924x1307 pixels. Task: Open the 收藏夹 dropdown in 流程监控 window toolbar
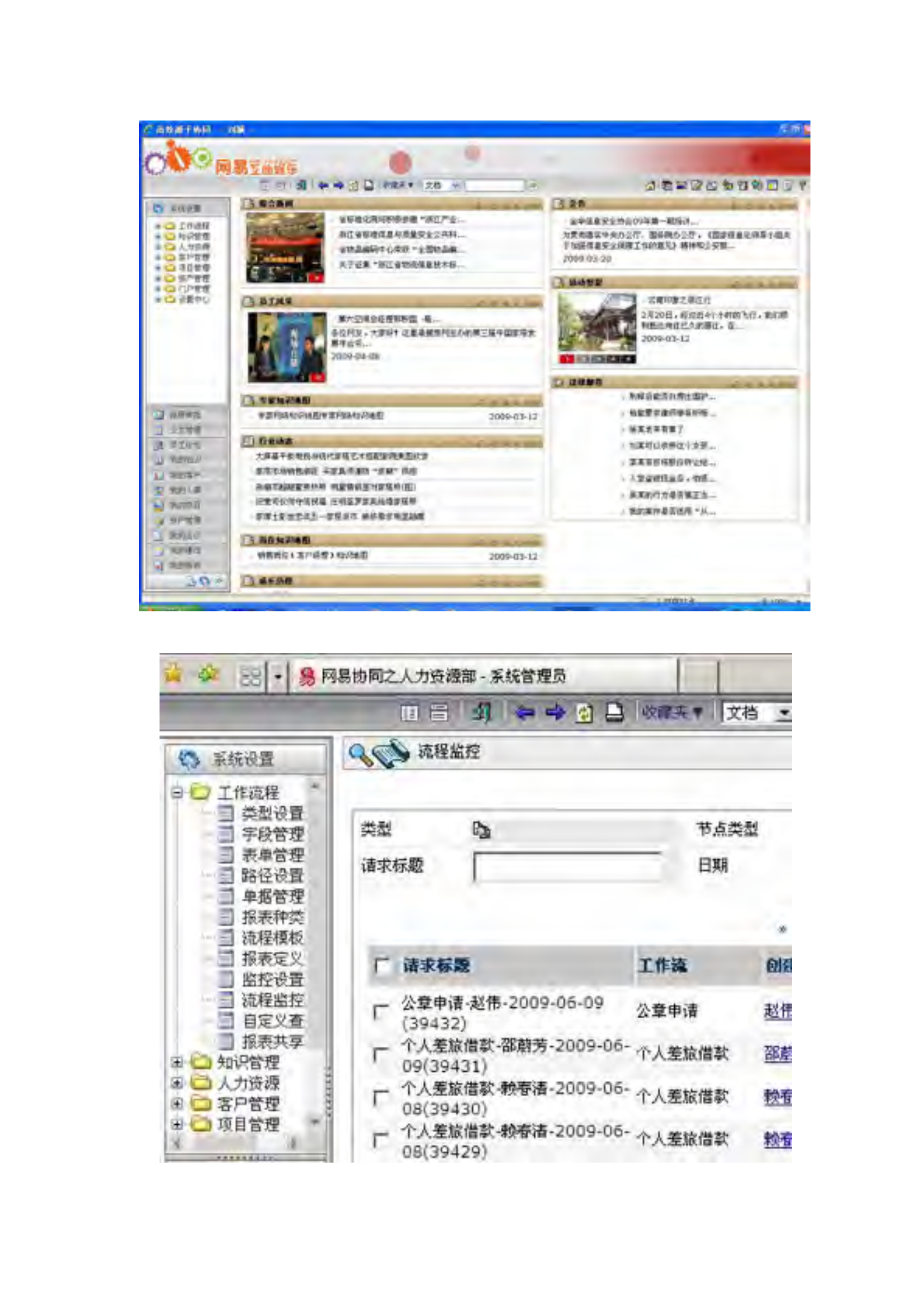(672, 713)
